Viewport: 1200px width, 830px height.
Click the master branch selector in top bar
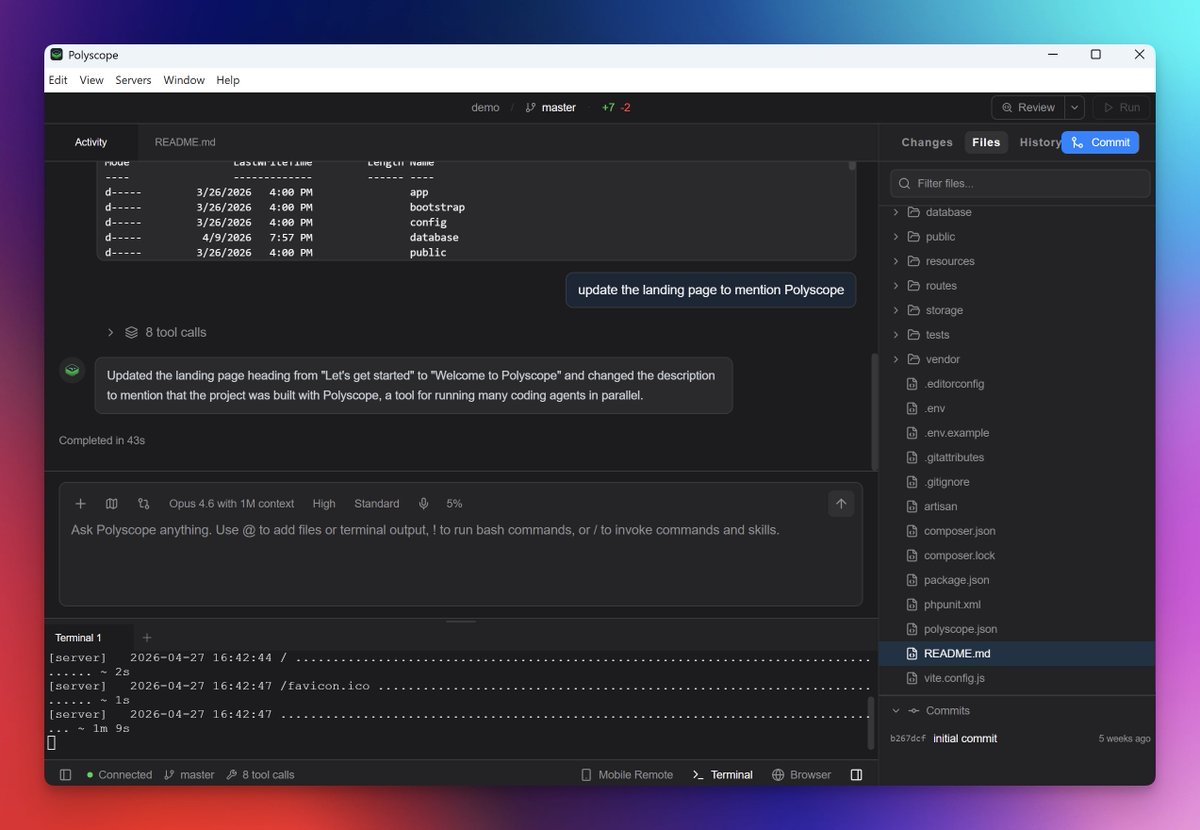click(x=551, y=107)
